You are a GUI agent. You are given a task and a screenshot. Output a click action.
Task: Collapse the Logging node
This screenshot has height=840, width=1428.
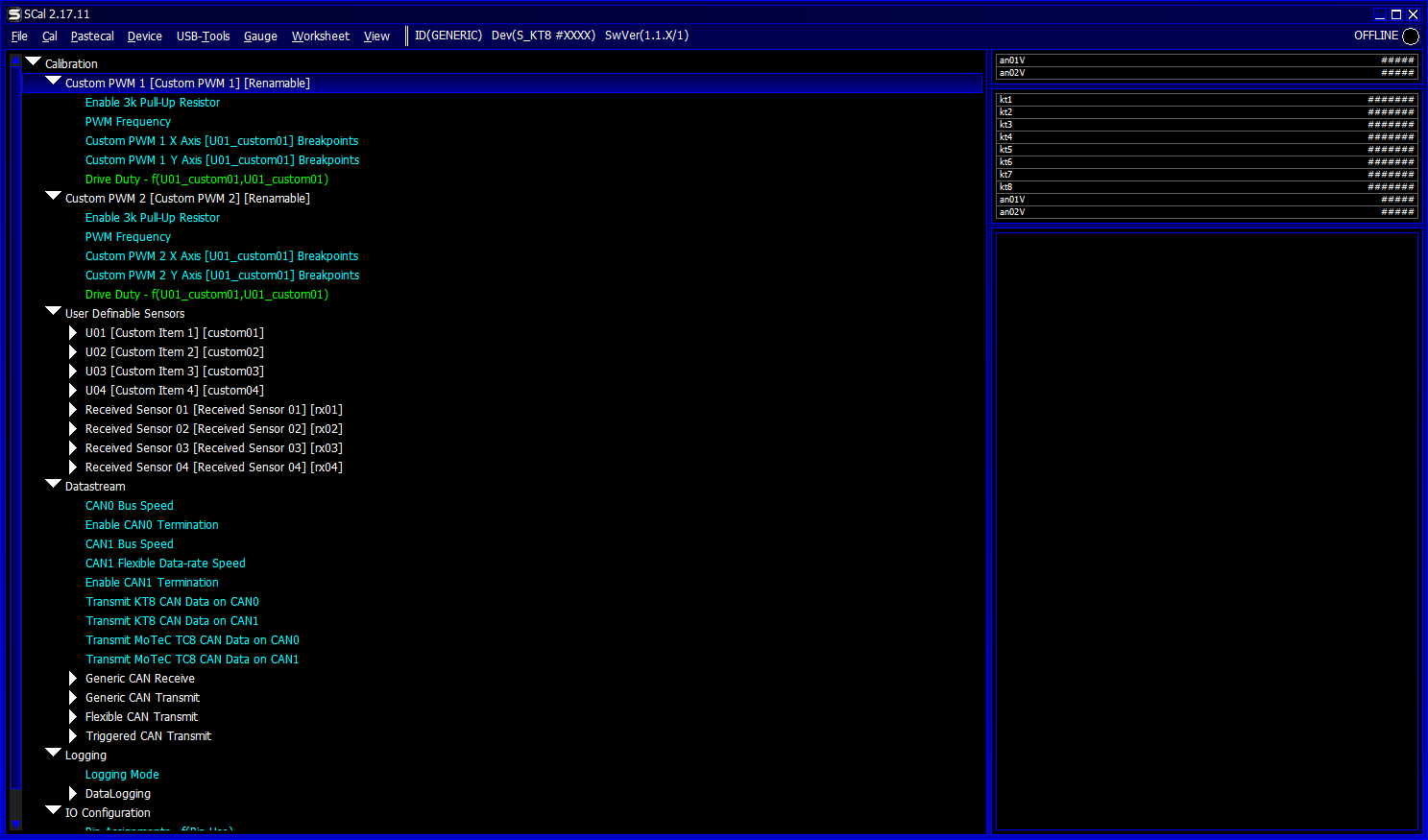[x=54, y=753]
